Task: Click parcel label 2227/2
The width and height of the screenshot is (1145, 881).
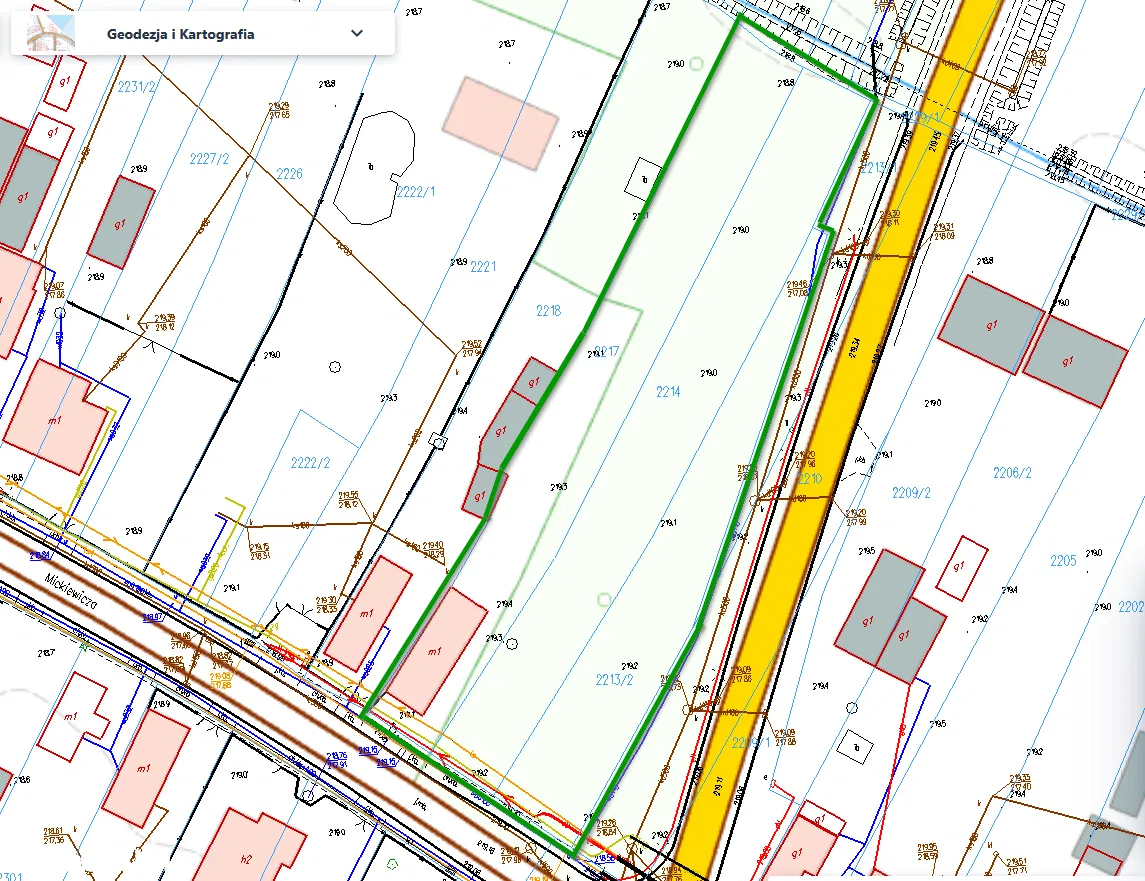Action: [210, 159]
